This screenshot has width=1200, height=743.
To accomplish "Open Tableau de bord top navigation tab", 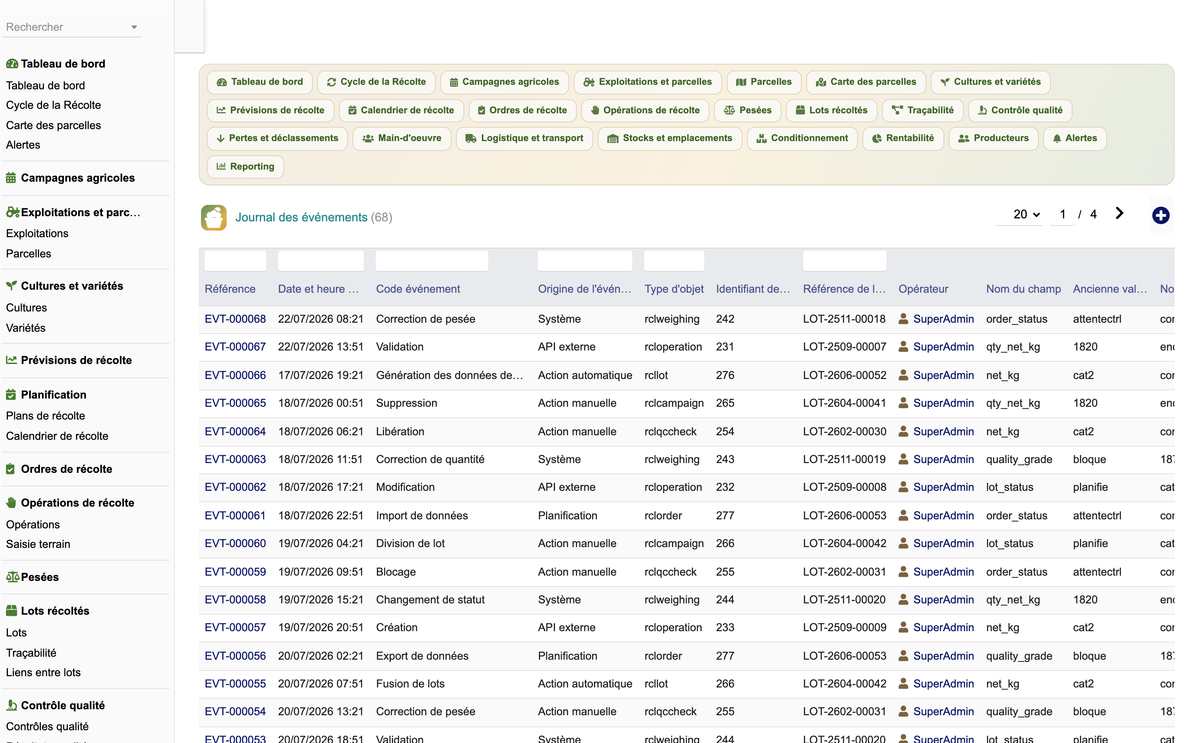I will (x=260, y=82).
